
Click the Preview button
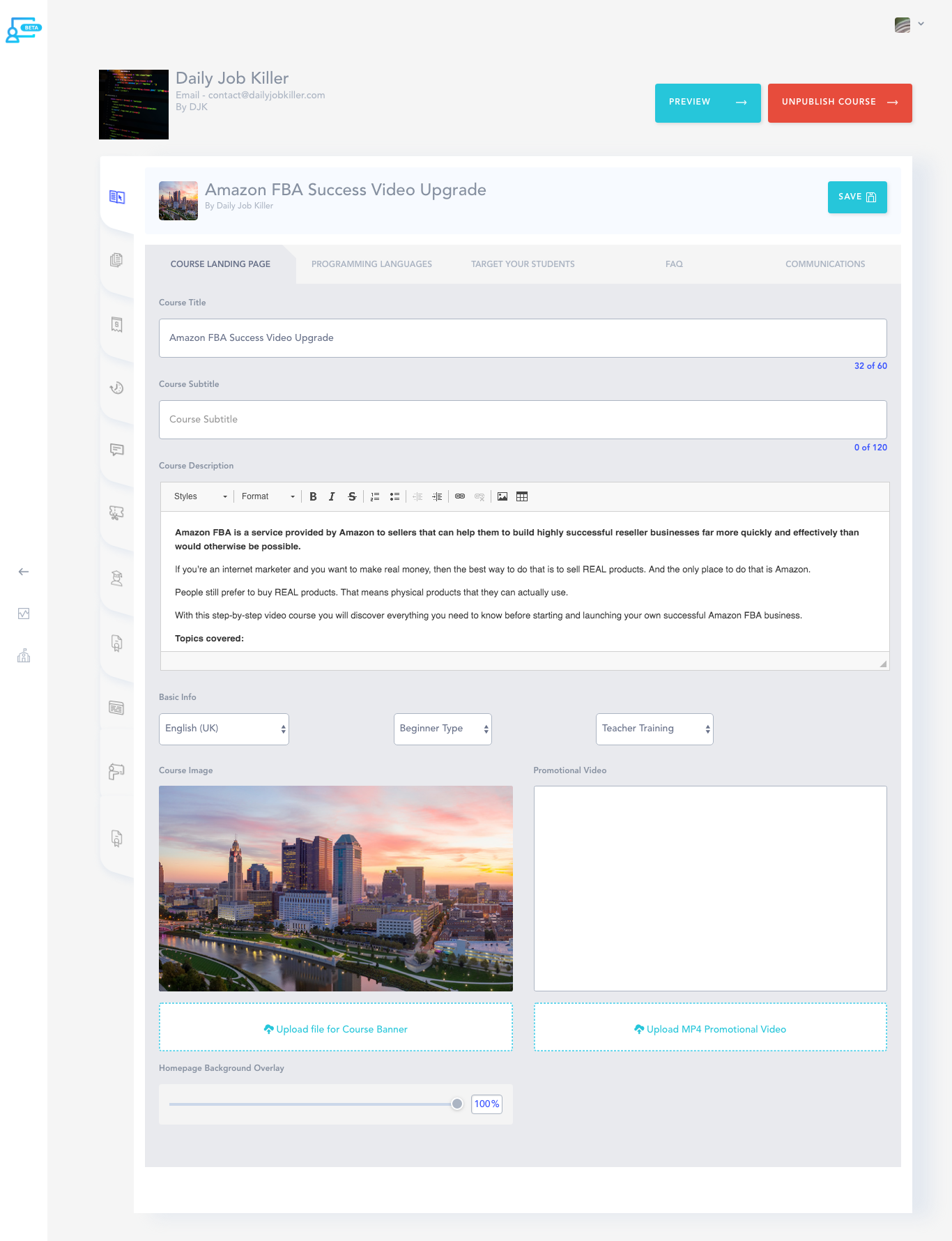[708, 103]
